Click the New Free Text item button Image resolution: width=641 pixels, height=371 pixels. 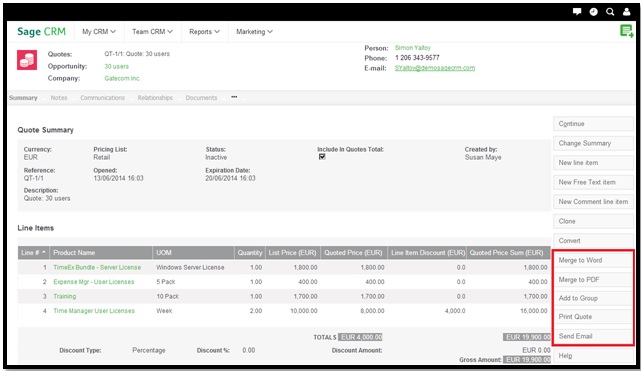pos(593,182)
